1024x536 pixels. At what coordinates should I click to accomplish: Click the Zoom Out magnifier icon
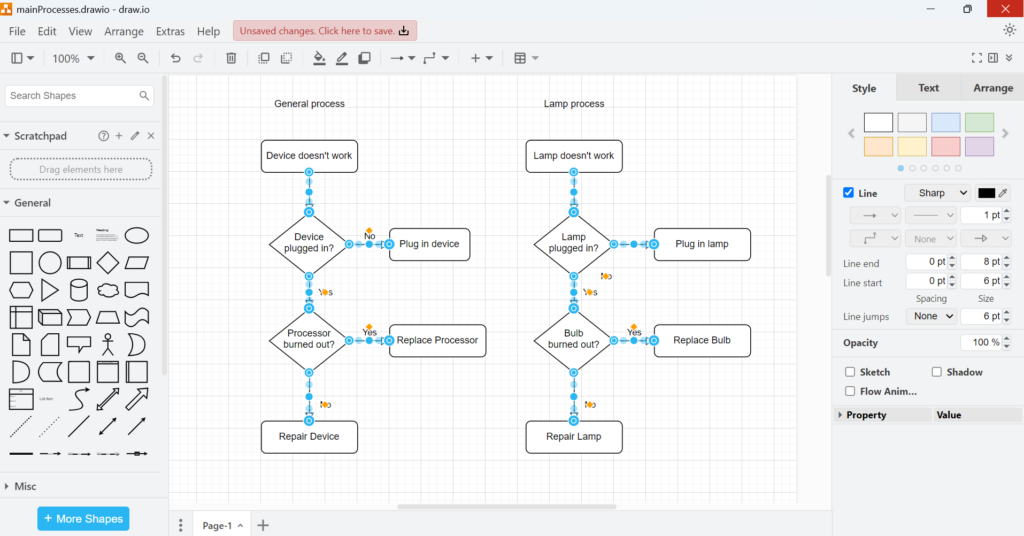pyautogui.click(x=143, y=59)
